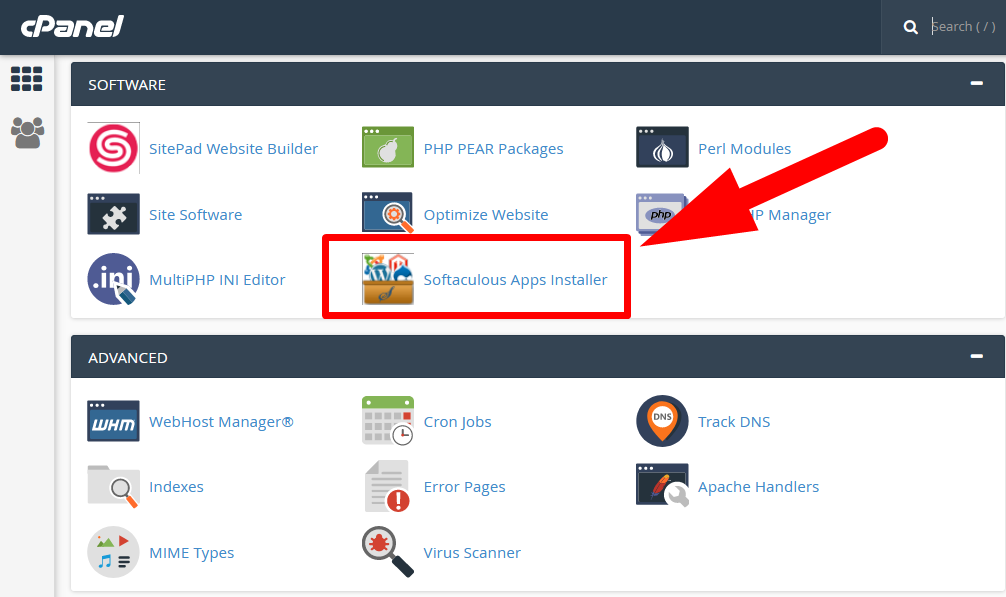Open the Virus Scanner link

pos(472,553)
